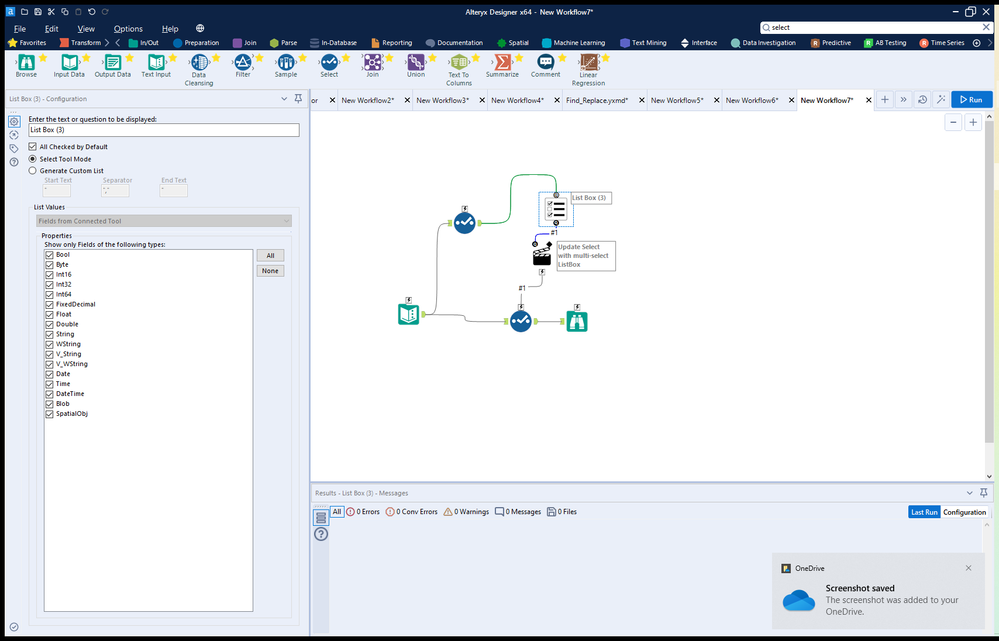Expand the Results panel options chevron
The width and height of the screenshot is (999, 641).
pyautogui.click(x=970, y=493)
